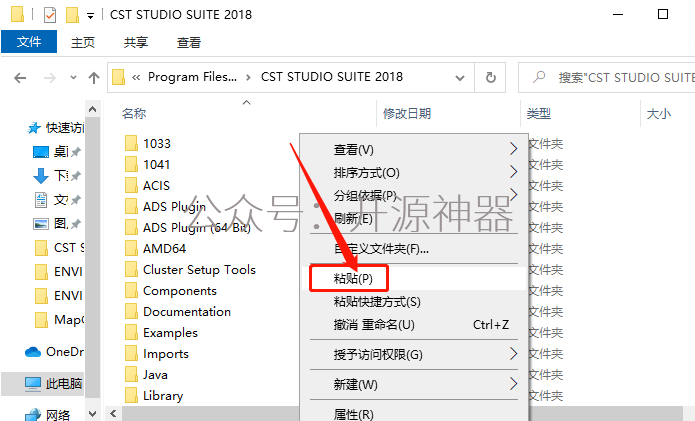Image resolution: width=695 pixels, height=421 pixels.
Task: Choose 粘贴(P) from context menu
Action: (414, 278)
